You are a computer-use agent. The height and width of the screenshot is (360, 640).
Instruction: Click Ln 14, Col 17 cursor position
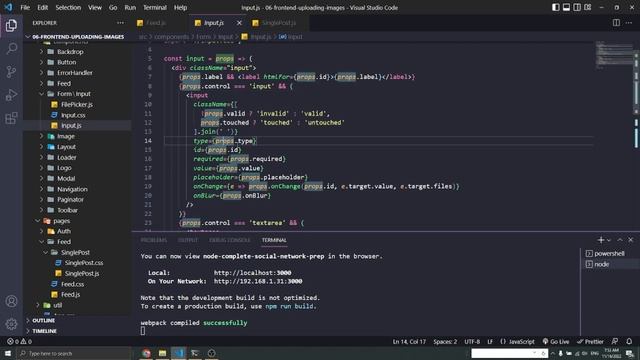tap(409, 342)
